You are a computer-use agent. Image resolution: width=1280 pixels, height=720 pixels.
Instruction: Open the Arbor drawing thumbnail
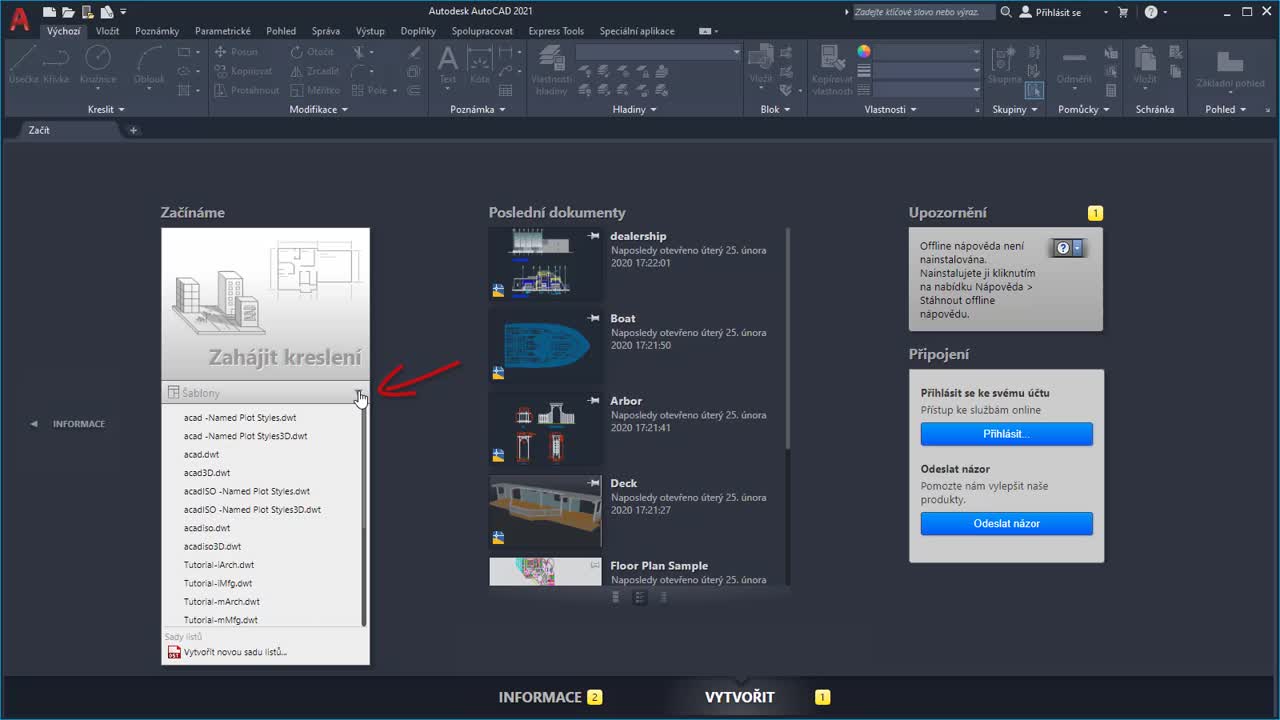(545, 428)
